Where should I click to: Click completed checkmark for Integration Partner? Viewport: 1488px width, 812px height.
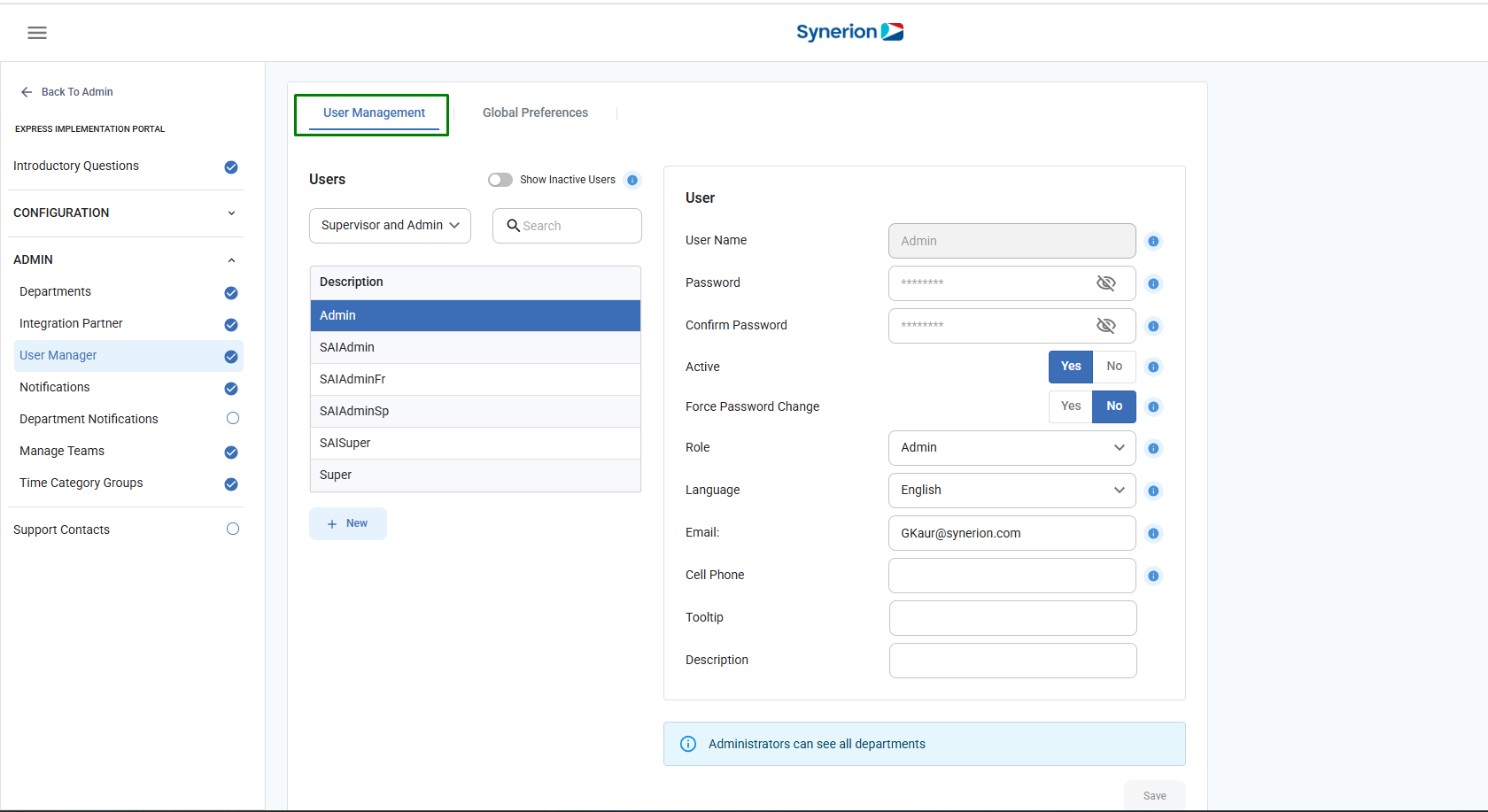(x=231, y=325)
